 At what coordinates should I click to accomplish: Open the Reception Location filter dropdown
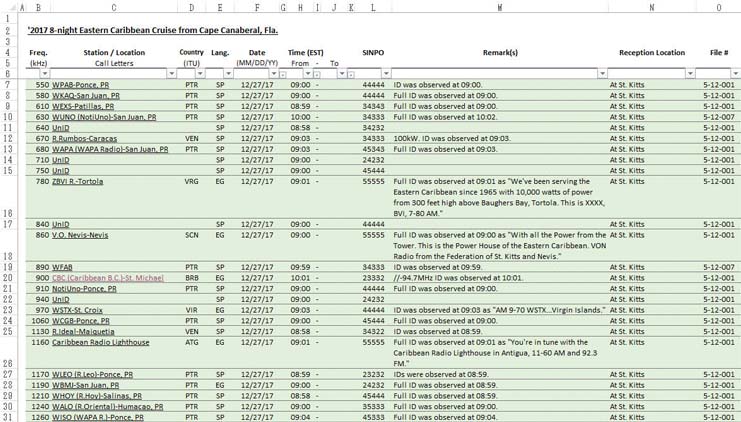pos(690,74)
